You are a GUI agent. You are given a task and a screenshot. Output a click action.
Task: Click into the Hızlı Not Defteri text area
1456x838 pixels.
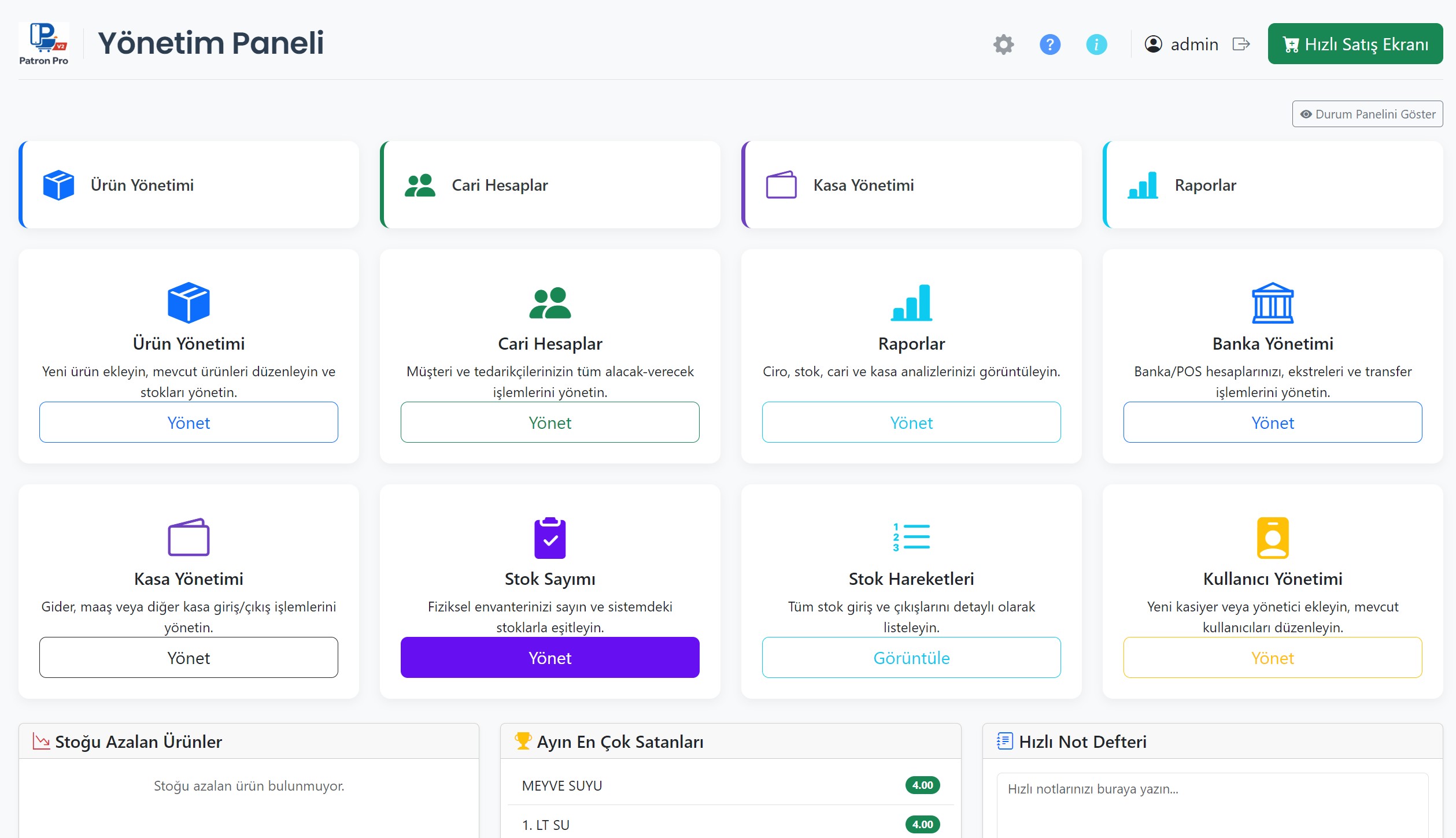tap(1211, 803)
